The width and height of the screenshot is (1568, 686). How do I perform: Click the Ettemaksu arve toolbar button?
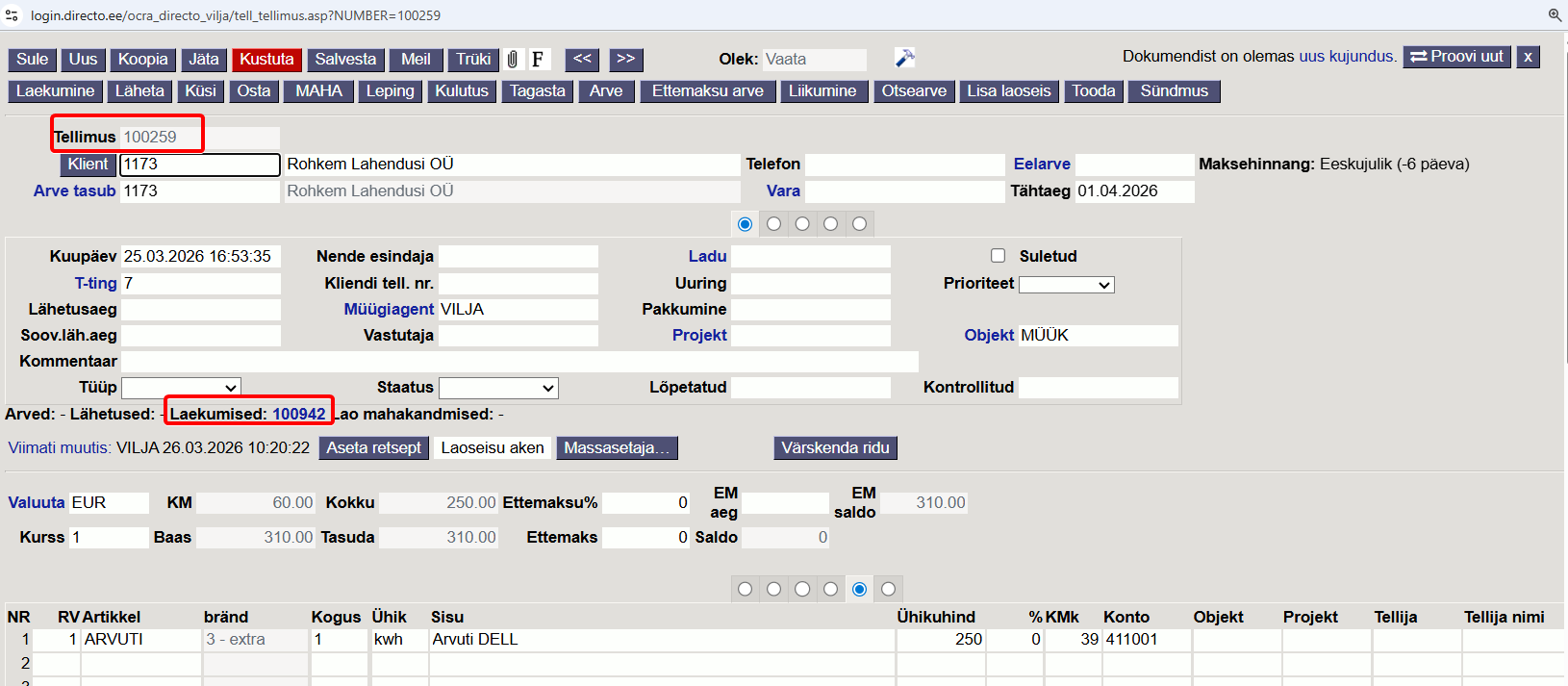tap(707, 91)
